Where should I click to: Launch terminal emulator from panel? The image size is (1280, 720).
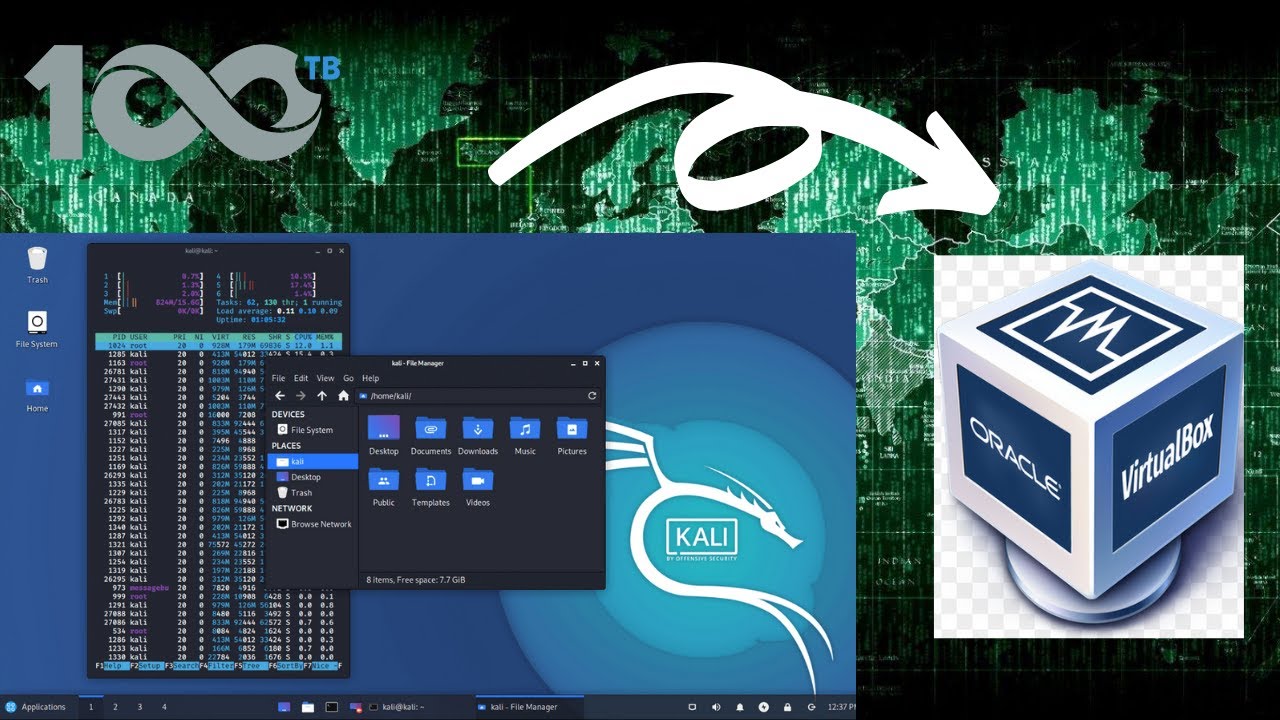point(332,707)
